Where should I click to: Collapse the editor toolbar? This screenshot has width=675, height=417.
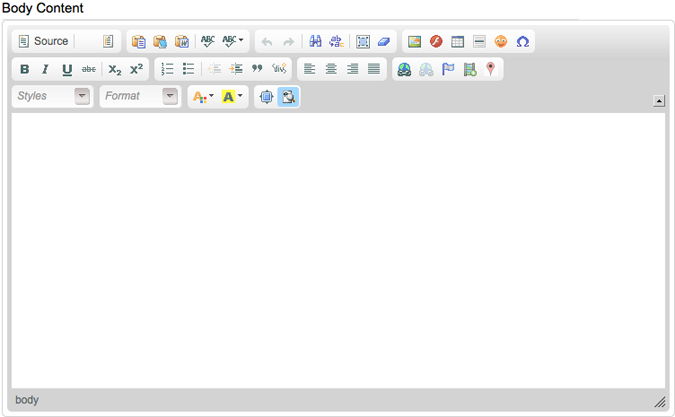[659, 100]
